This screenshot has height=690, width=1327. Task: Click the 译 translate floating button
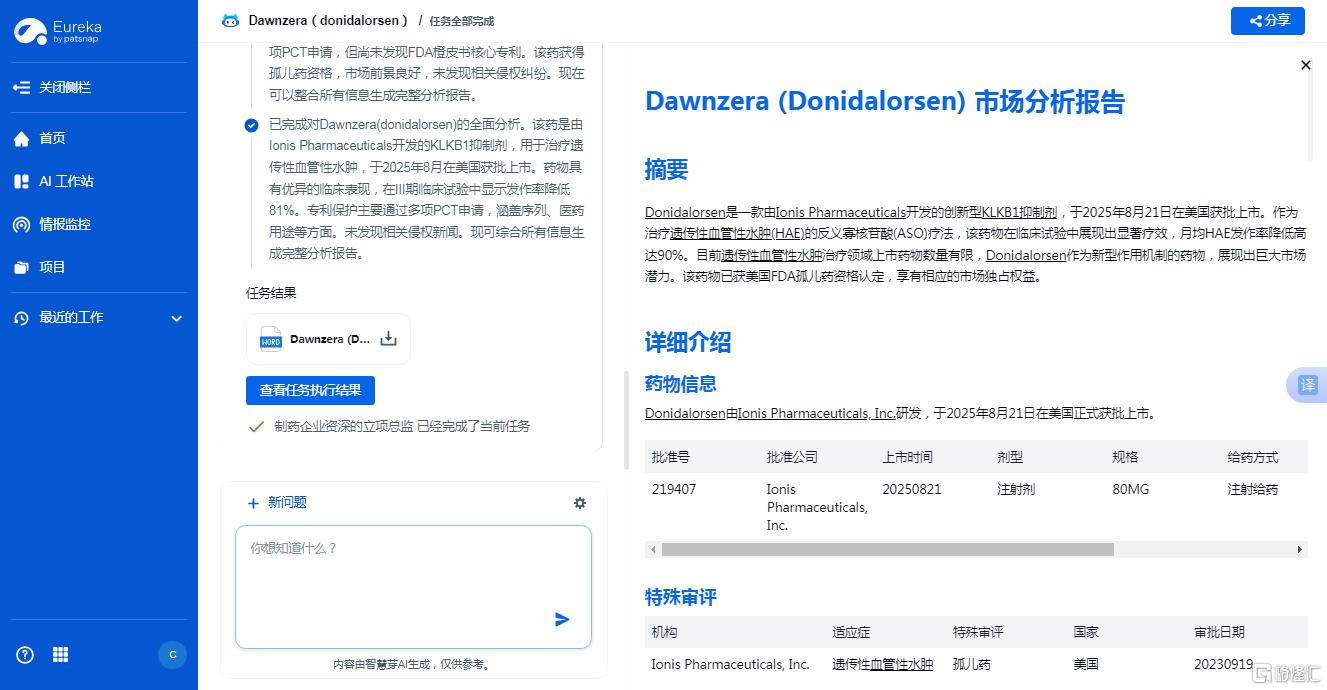tap(1307, 385)
